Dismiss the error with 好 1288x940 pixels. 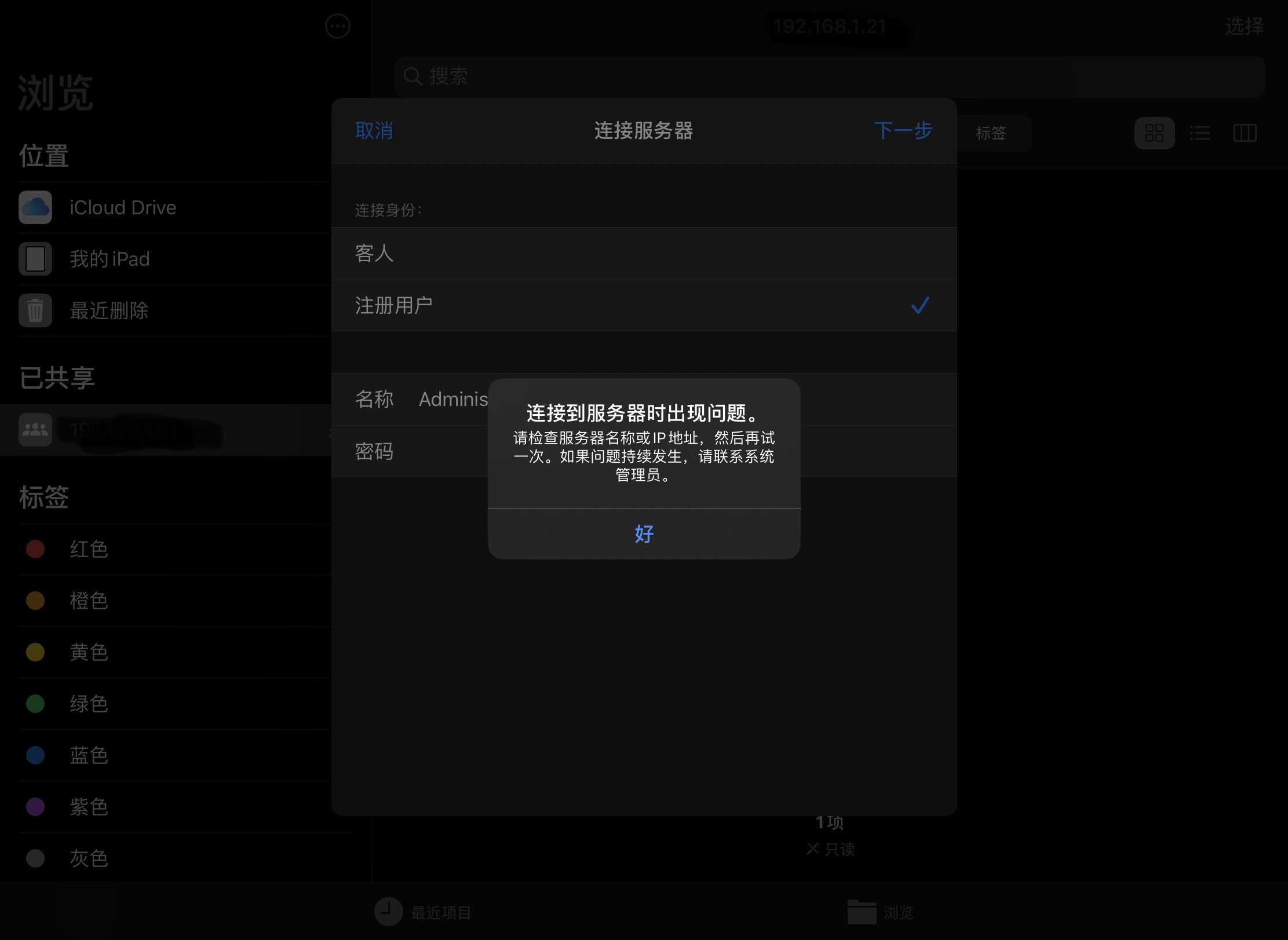tap(643, 534)
